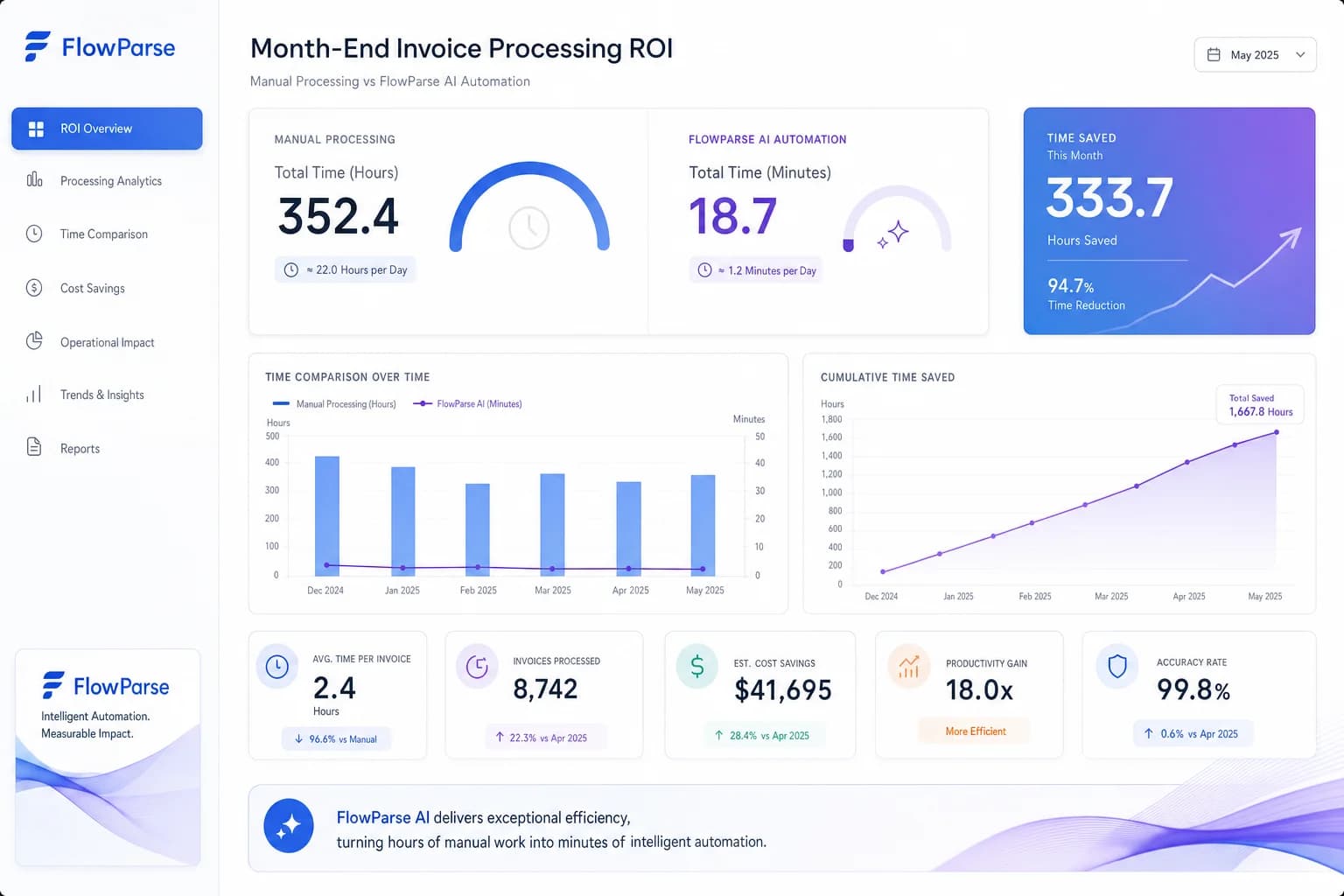
Task: Click the 28.4% vs Apr 2025 badge
Action: tap(763, 735)
